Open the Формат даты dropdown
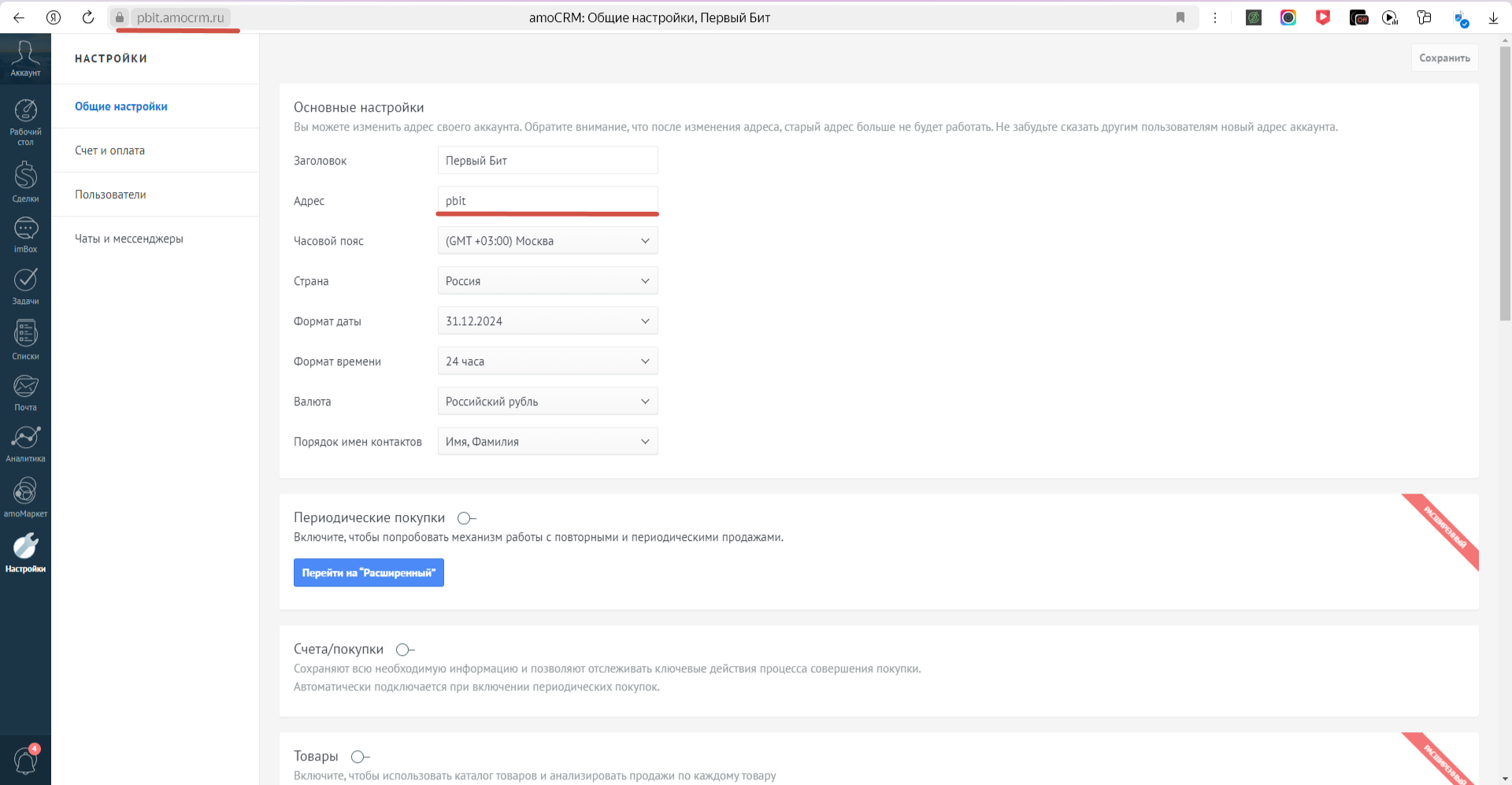Viewport: 1512px width, 785px height. click(x=547, y=321)
